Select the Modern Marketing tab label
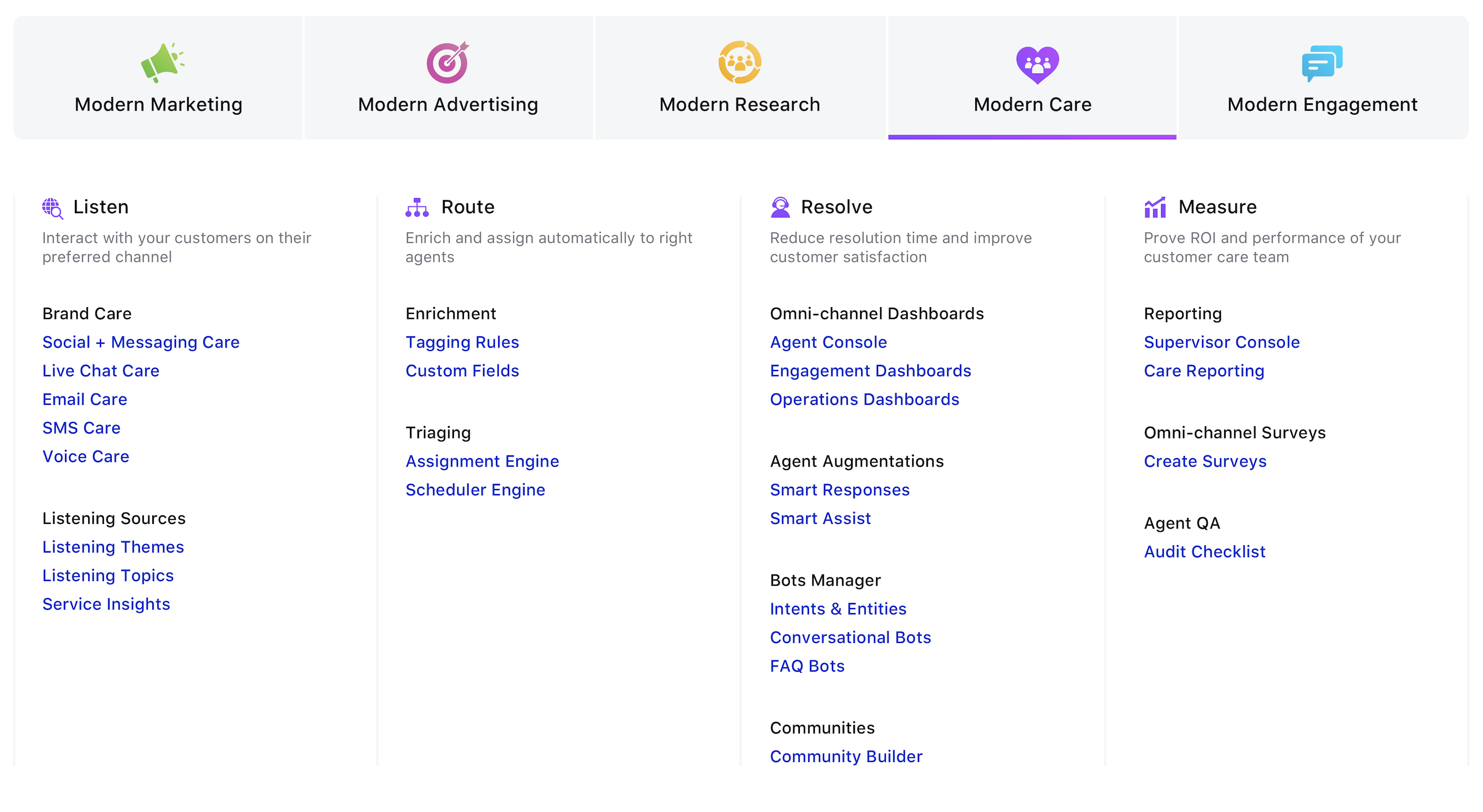 (x=158, y=104)
